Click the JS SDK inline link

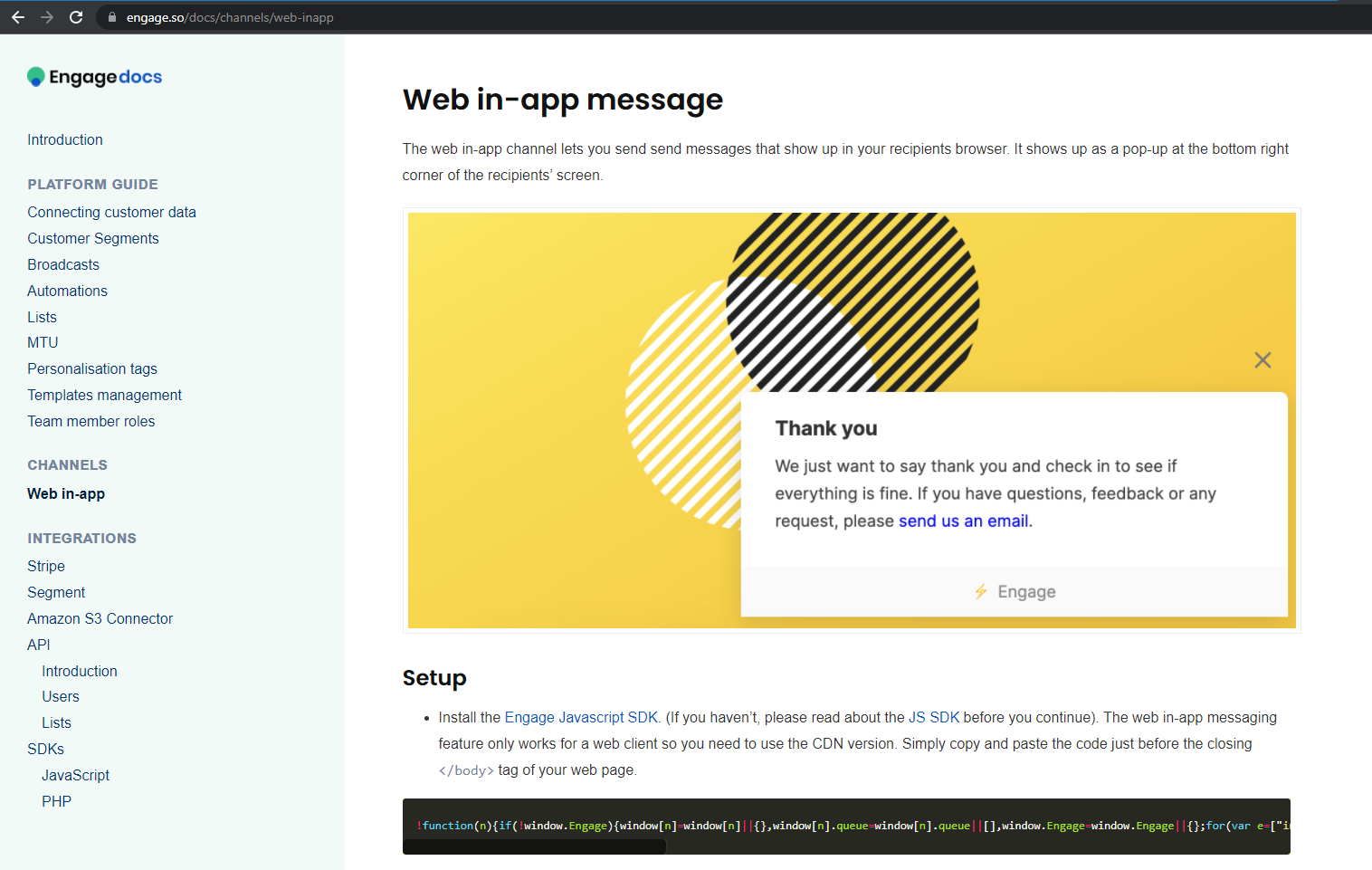click(933, 717)
